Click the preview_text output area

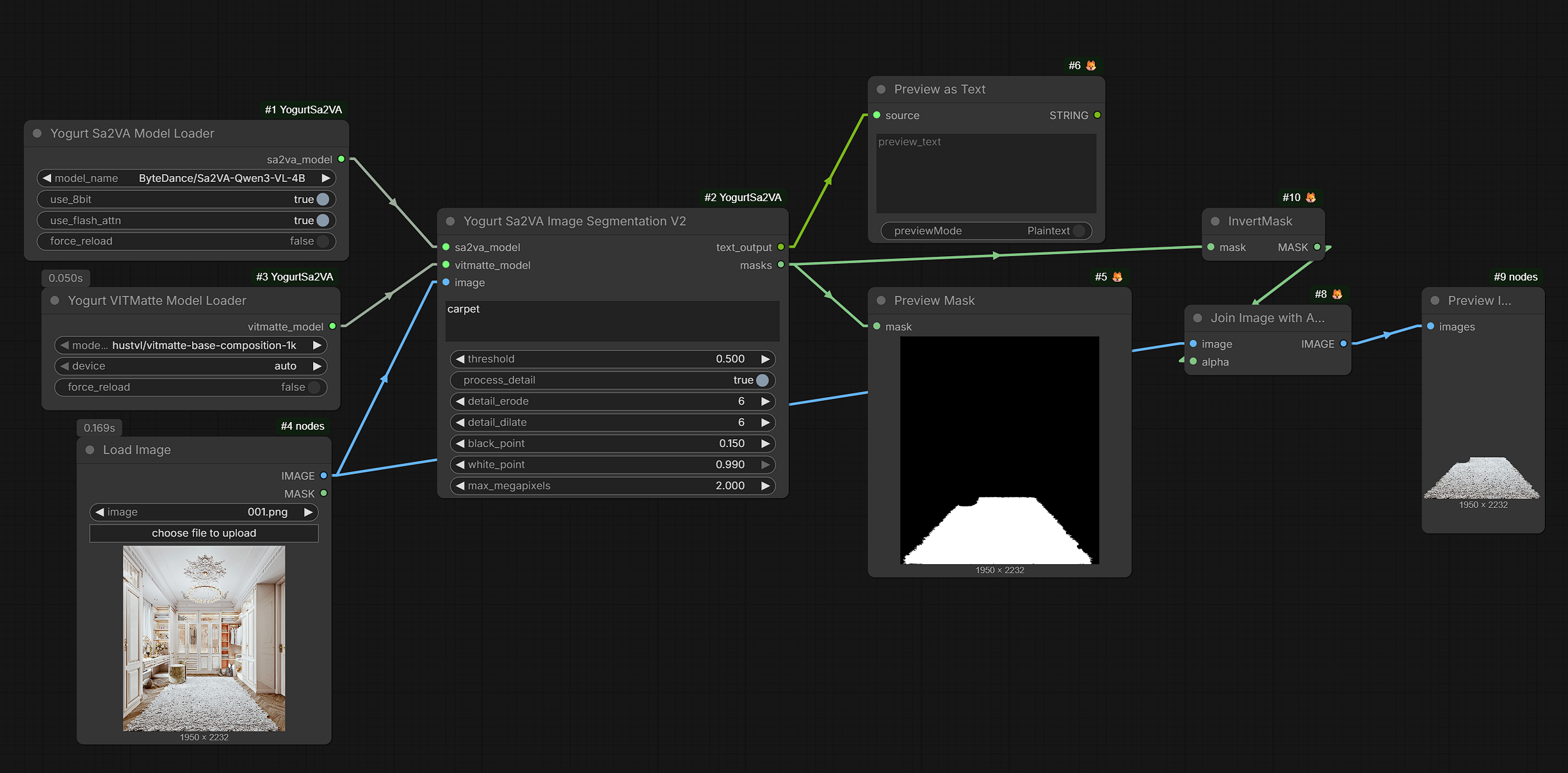click(987, 174)
